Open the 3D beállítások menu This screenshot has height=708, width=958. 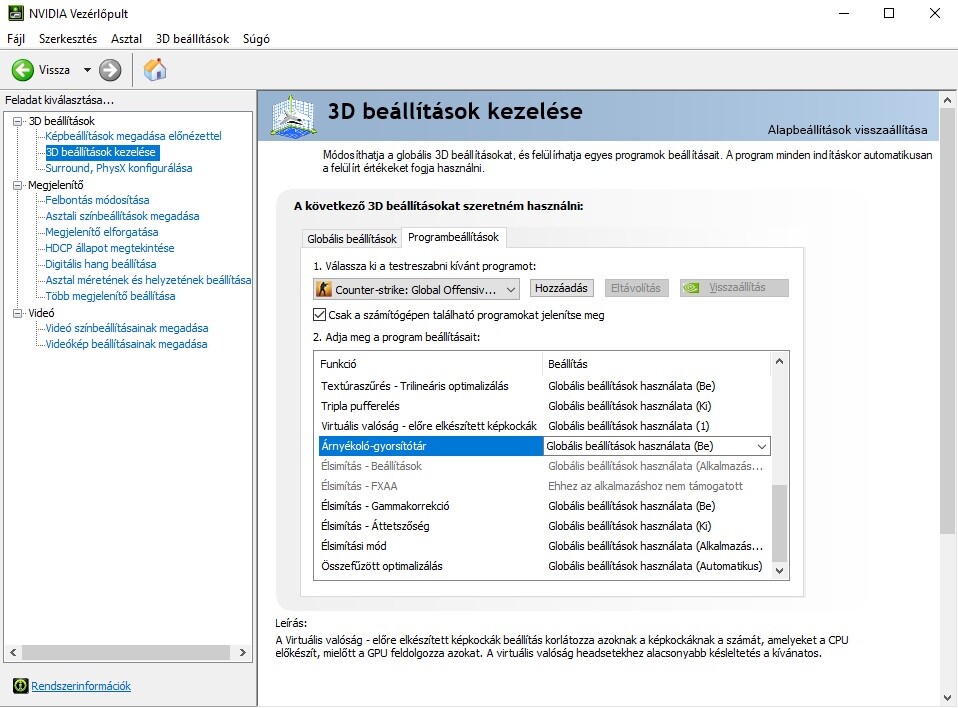(x=192, y=39)
